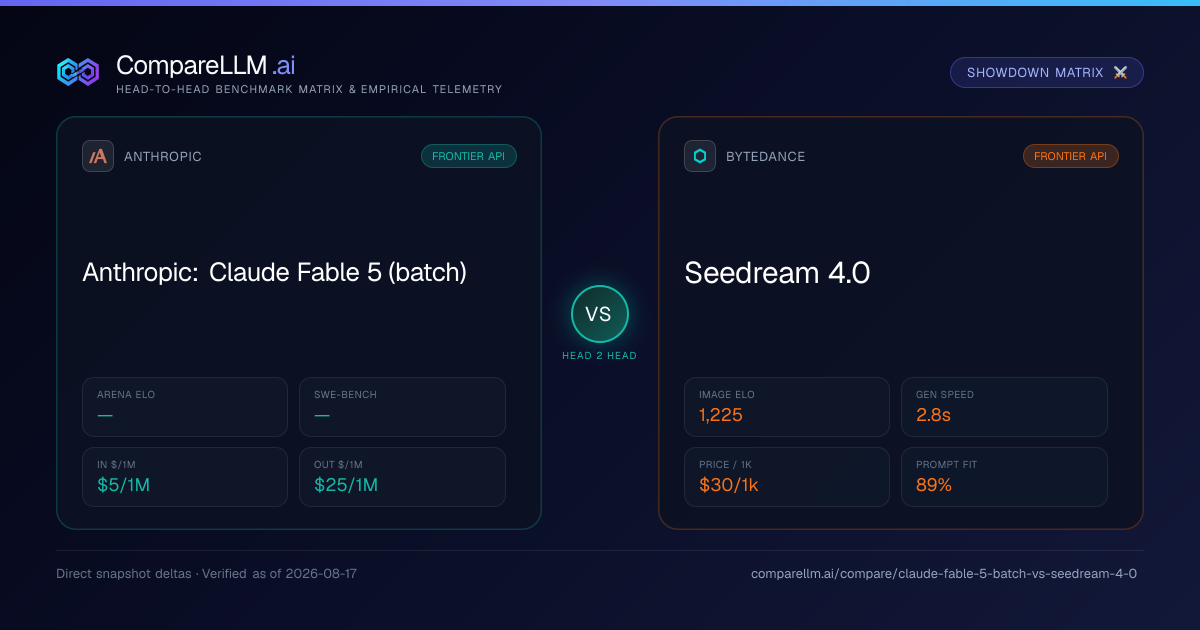Image resolution: width=1200 pixels, height=630 pixels.
Task: Click the Image ELO 1,225 tile
Action: coord(787,407)
